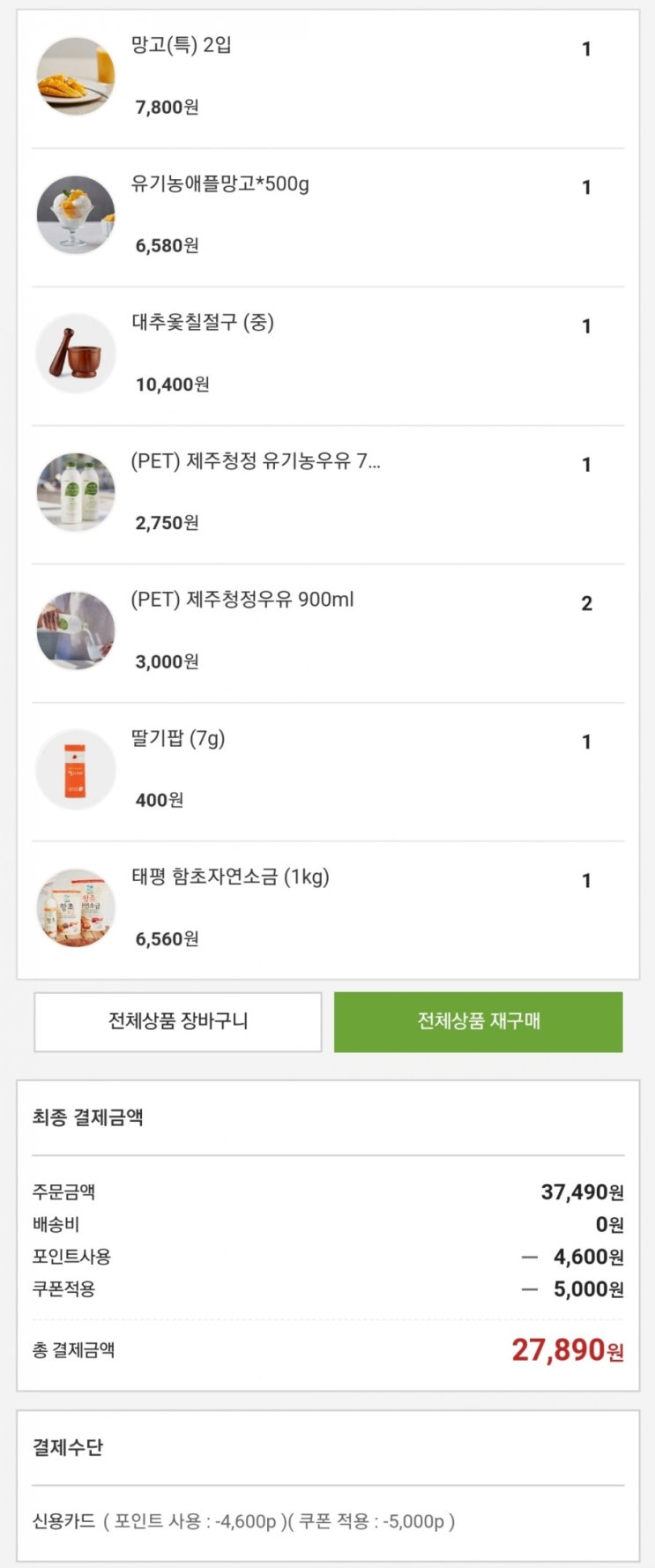Open the (PET) 제주청정 유기농우유 title link

[x=256, y=461]
